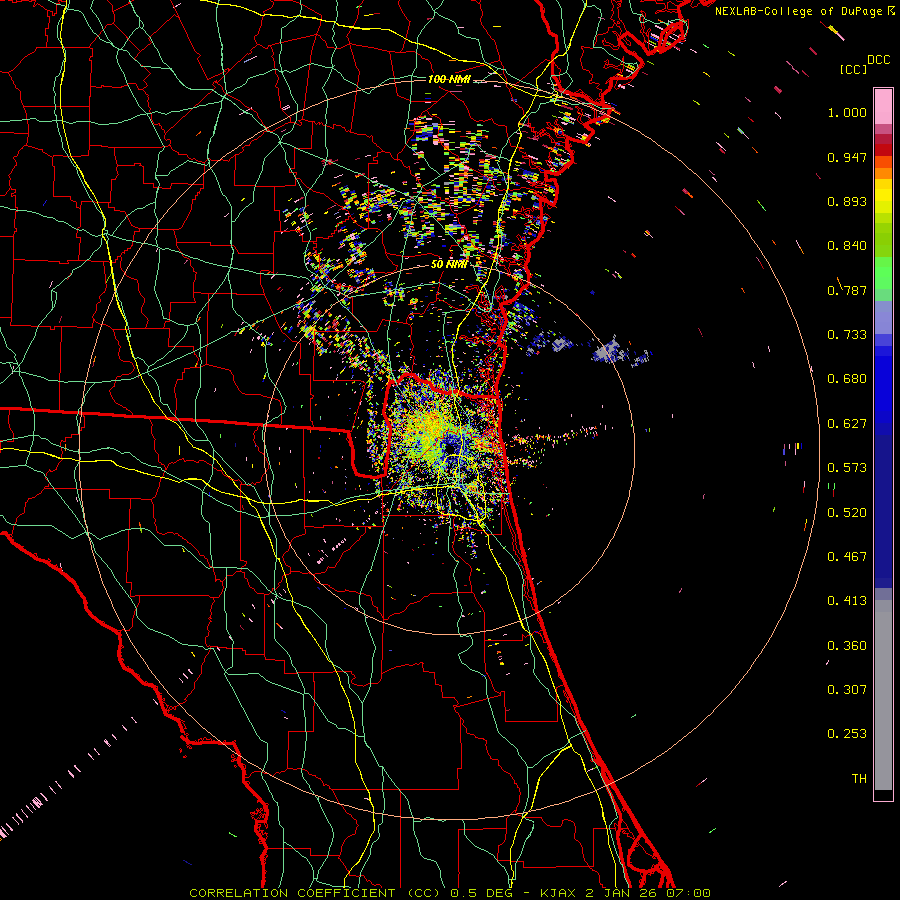Click the 0.467 scale value

pos(847,557)
